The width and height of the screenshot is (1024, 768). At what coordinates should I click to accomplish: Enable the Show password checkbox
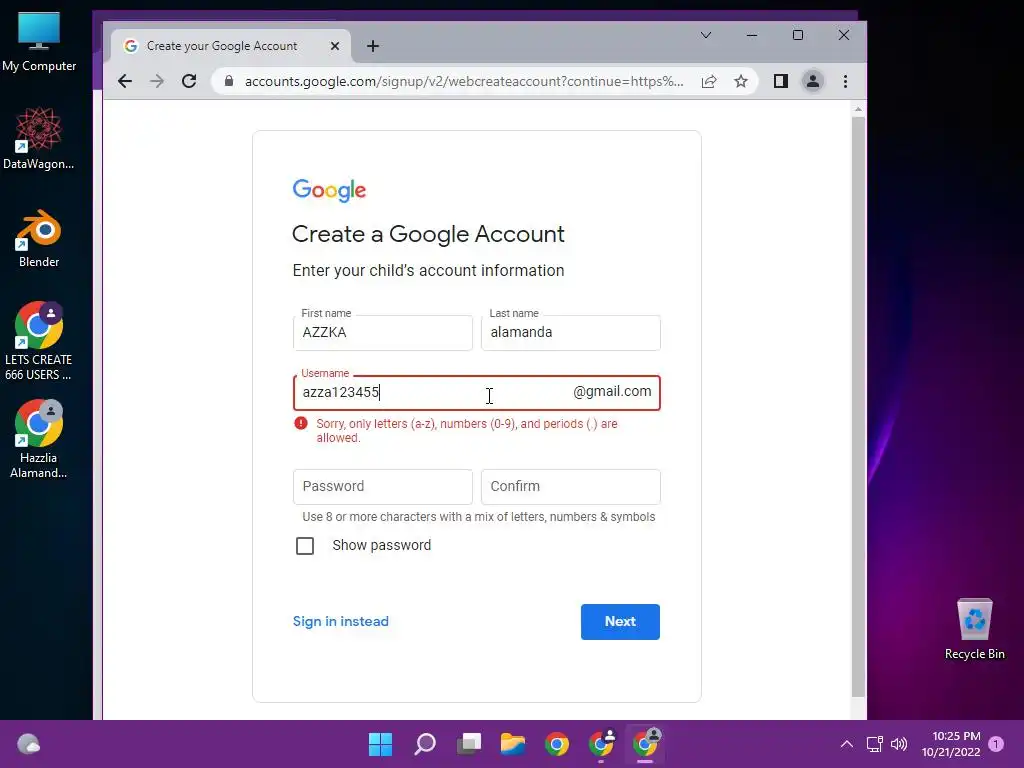pos(305,545)
